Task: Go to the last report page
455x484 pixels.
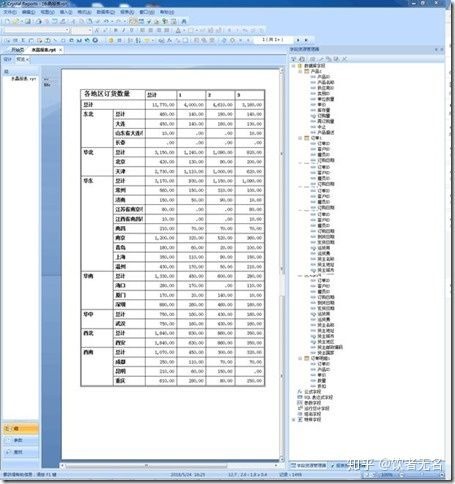Action: pyautogui.click(x=306, y=40)
